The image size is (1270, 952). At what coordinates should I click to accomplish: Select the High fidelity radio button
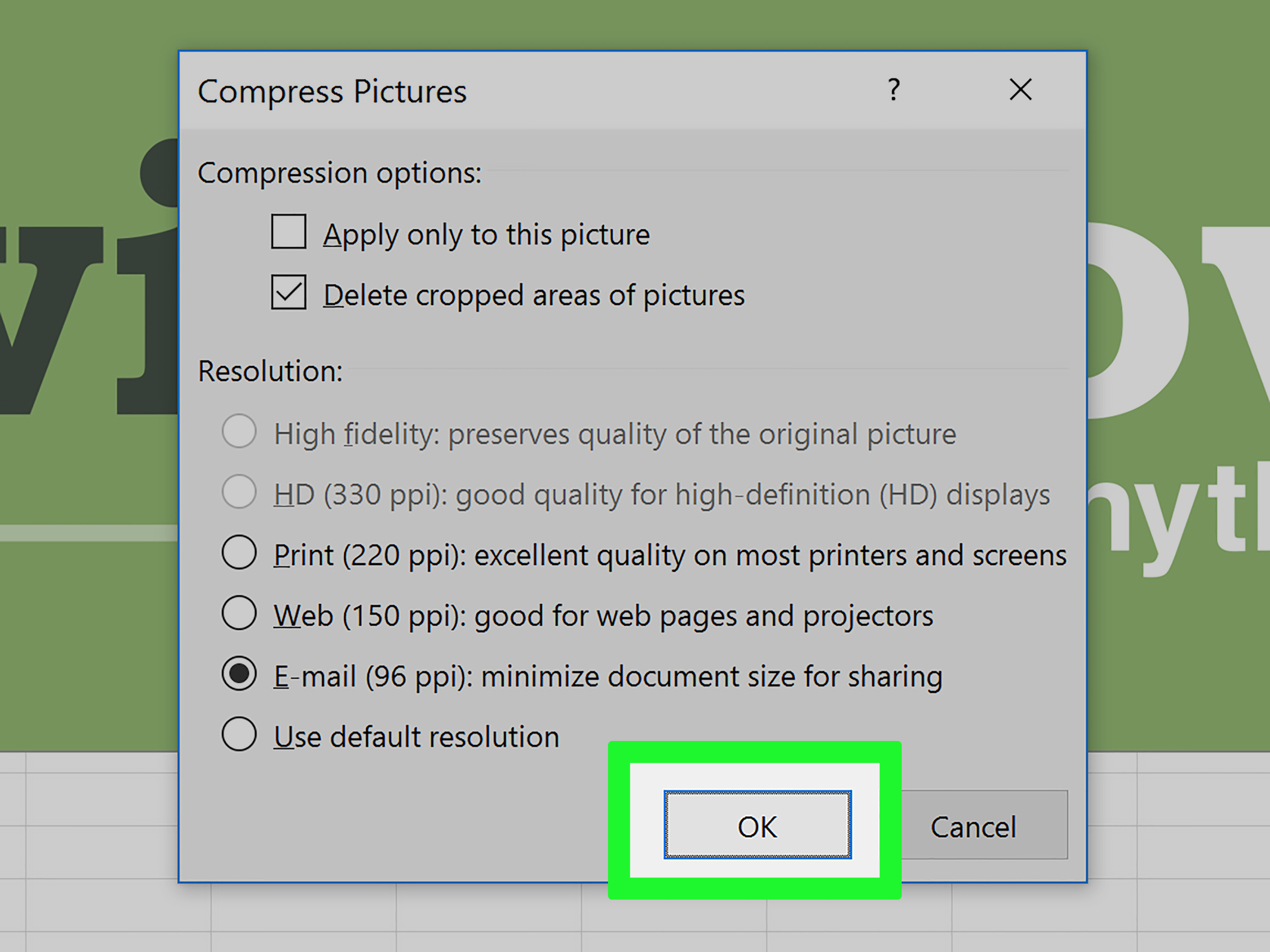tap(239, 431)
